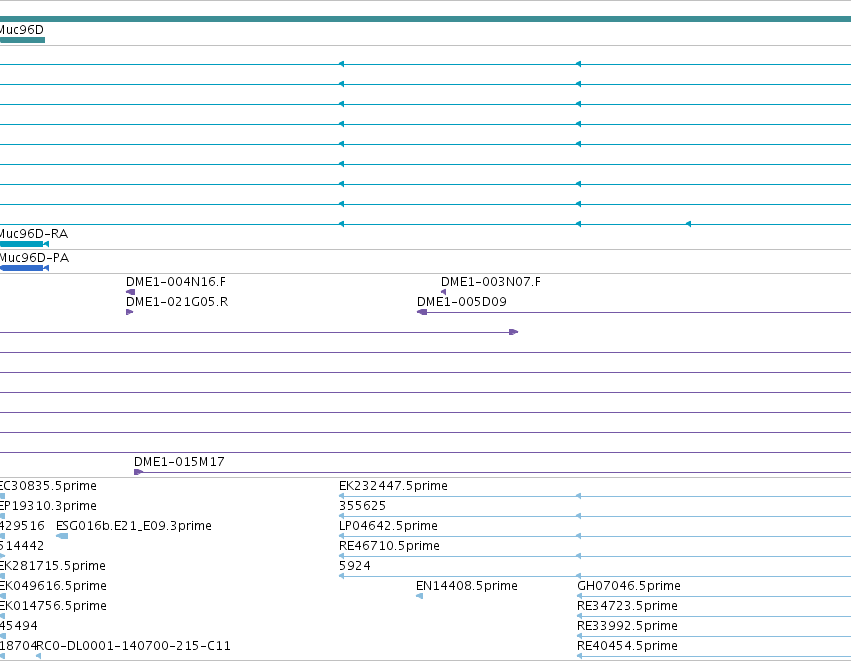Image resolution: width=851 pixels, height=661 pixels.
Task: Open the EK281715.5prime entry
Action: point(53,566)
